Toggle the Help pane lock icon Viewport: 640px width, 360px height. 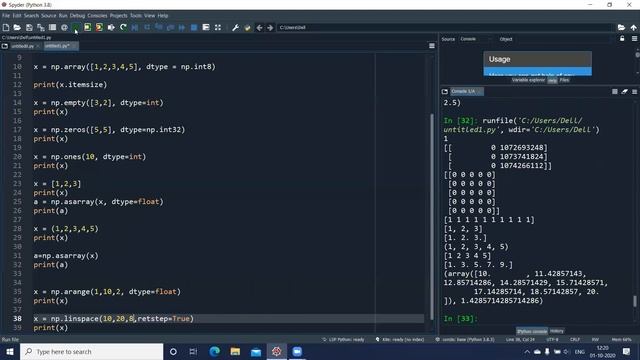(x=622, y=38)
